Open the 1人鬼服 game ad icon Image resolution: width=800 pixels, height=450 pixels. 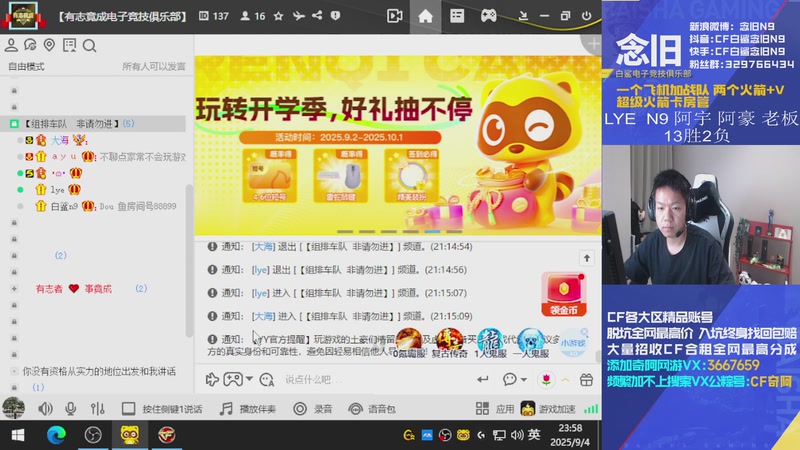(x=490, y=343)
